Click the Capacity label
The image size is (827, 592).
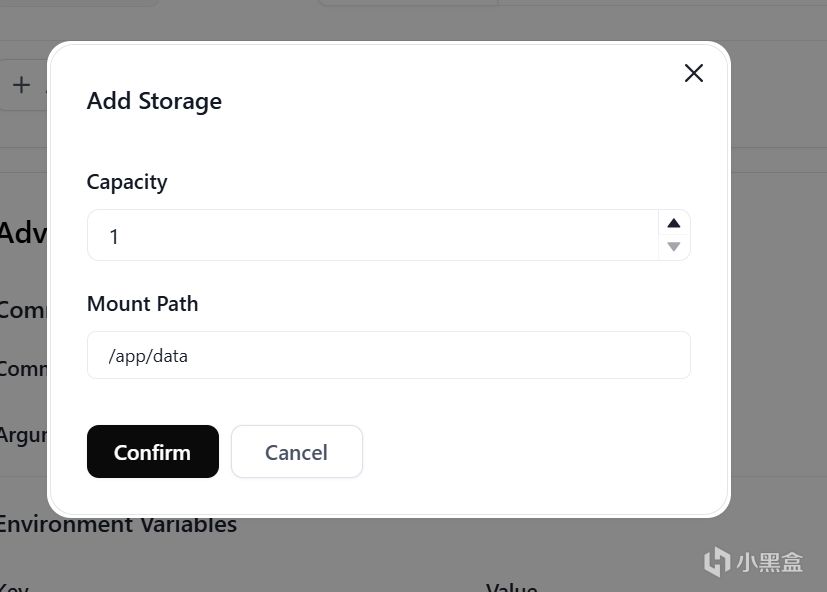click(127, 182)
